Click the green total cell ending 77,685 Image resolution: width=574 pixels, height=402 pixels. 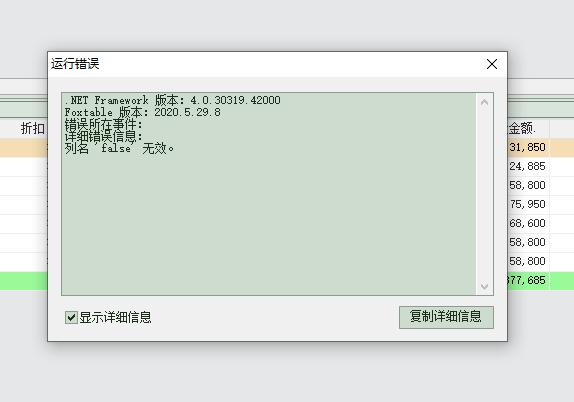[x=528, y=280]
